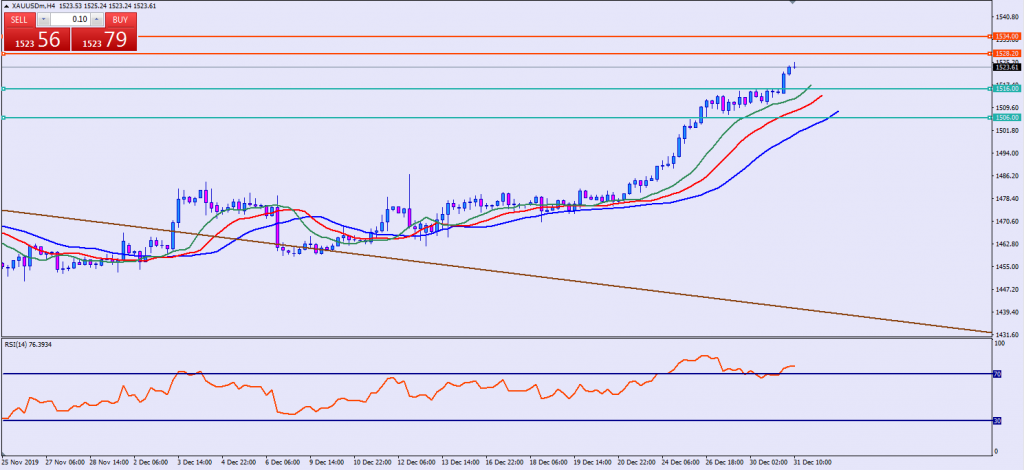The width and height of the screenshot is (1024, 470).
Task: Increase lot volume with up arrow
Action: [96, 19]
